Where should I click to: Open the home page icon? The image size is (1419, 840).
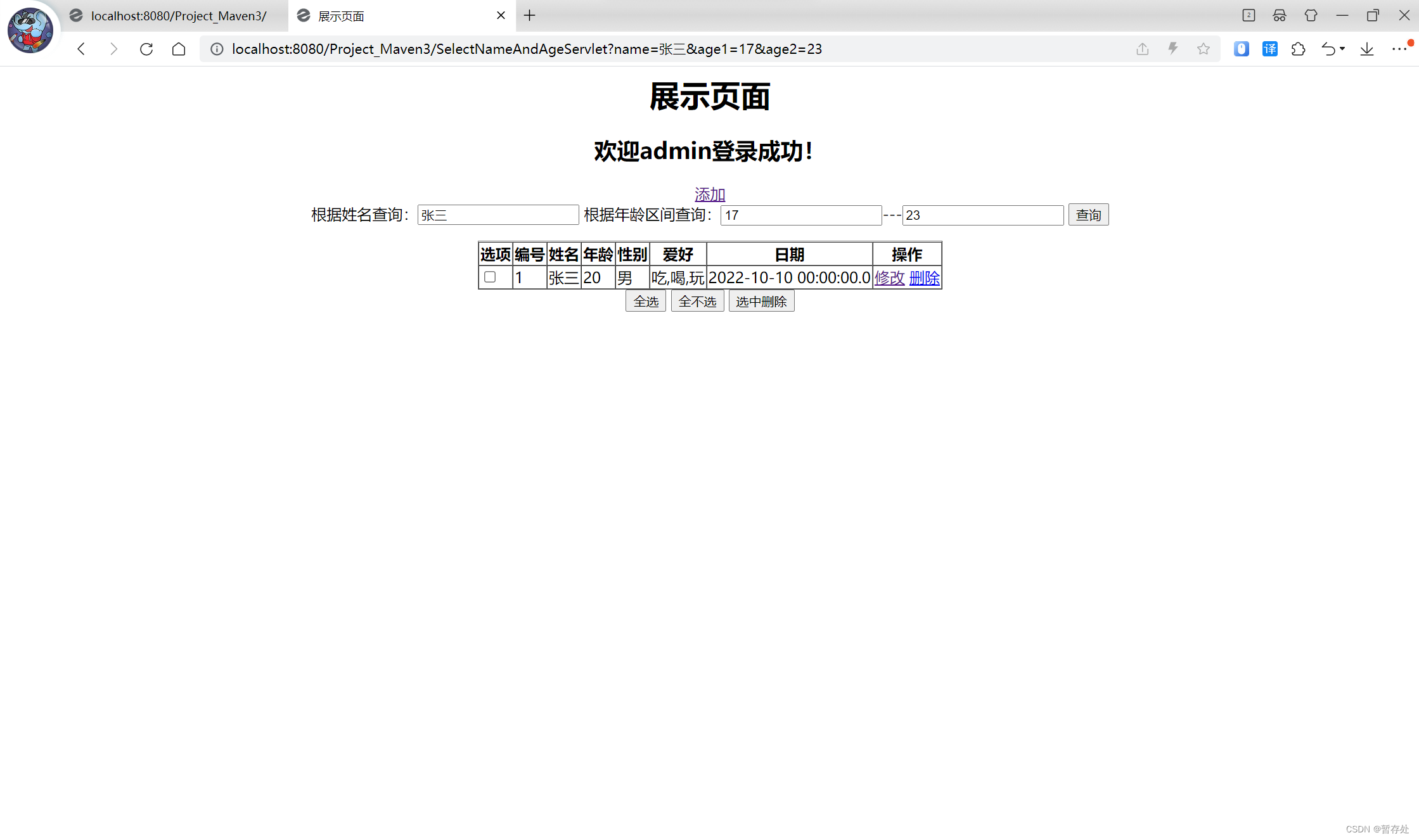click(x=179, y=49)
